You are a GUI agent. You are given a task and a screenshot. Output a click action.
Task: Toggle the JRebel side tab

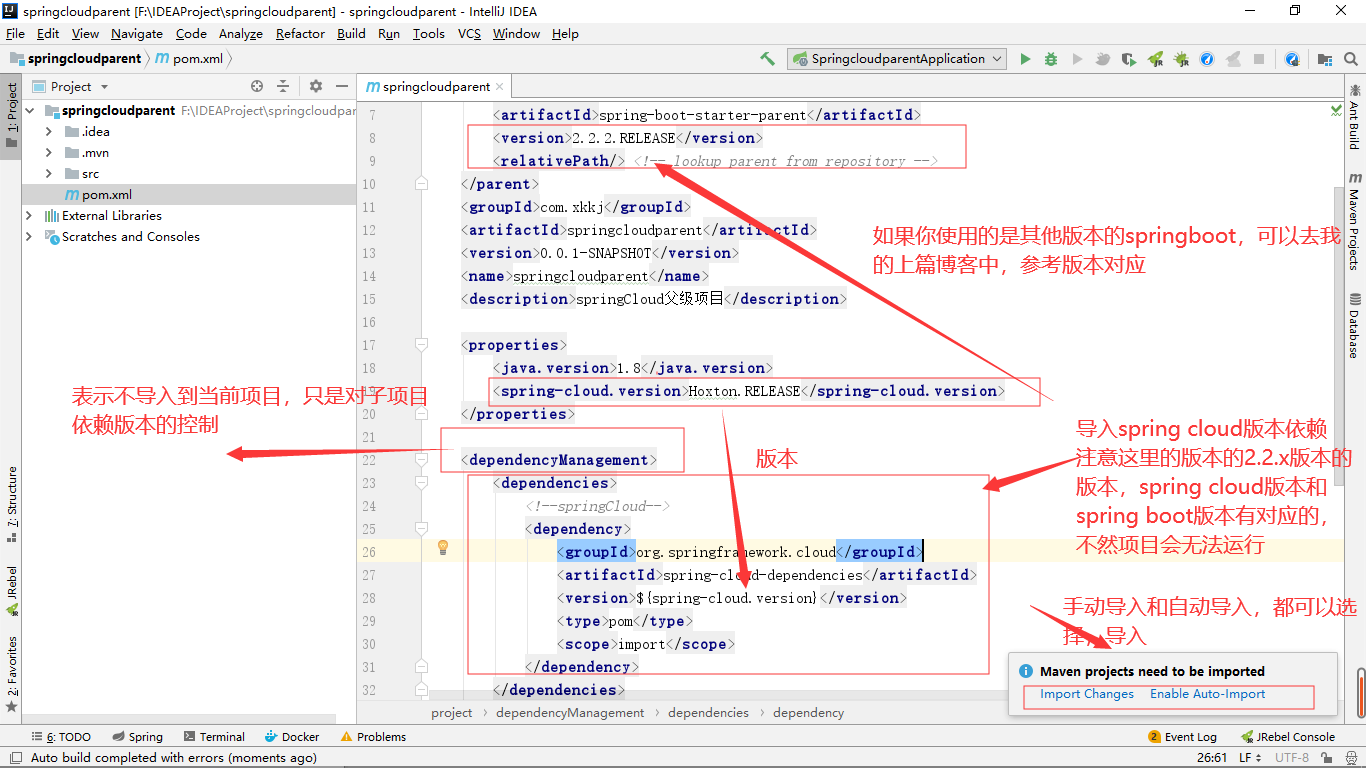coord(11,591)
